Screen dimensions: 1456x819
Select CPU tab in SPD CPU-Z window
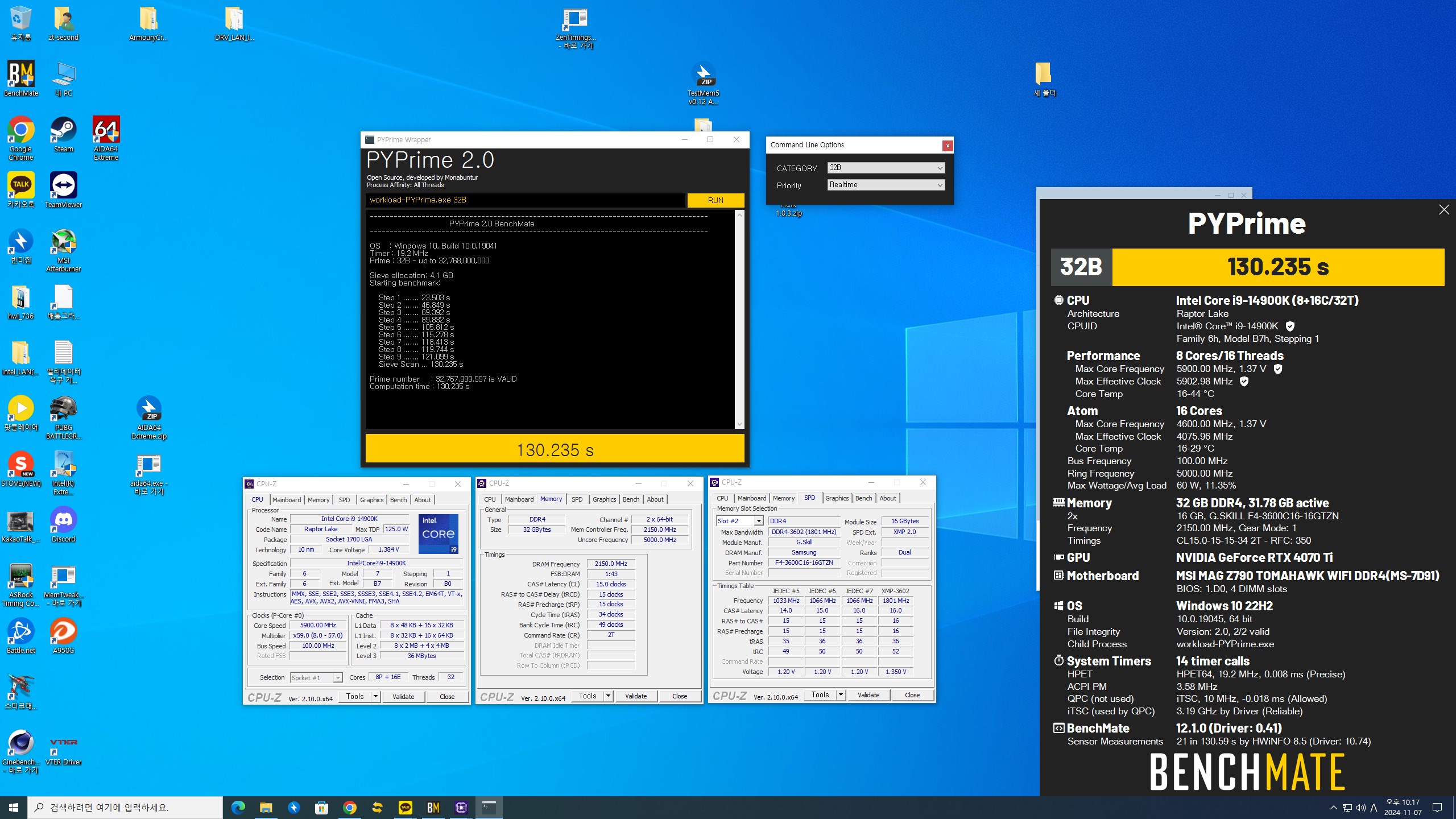tap(722, 498)
